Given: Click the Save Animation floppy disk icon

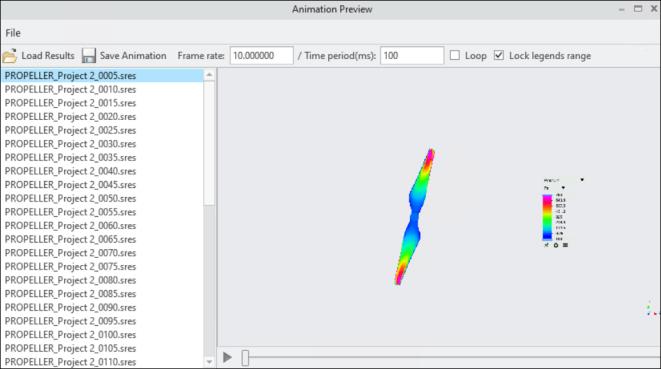Looking at the screenshot, I should click(x=89, y=56).
